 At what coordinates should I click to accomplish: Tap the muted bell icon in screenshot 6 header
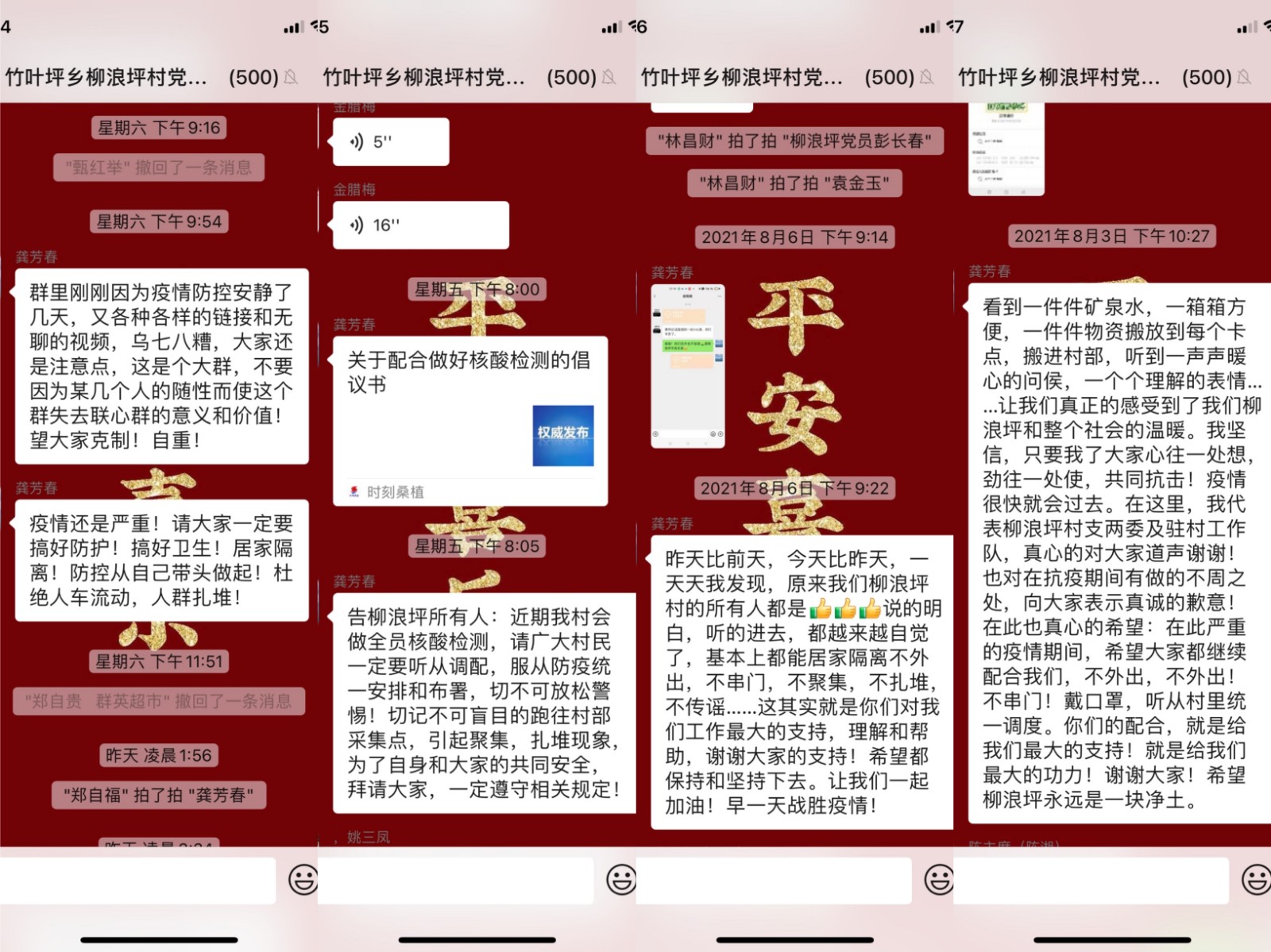(927, 77)
